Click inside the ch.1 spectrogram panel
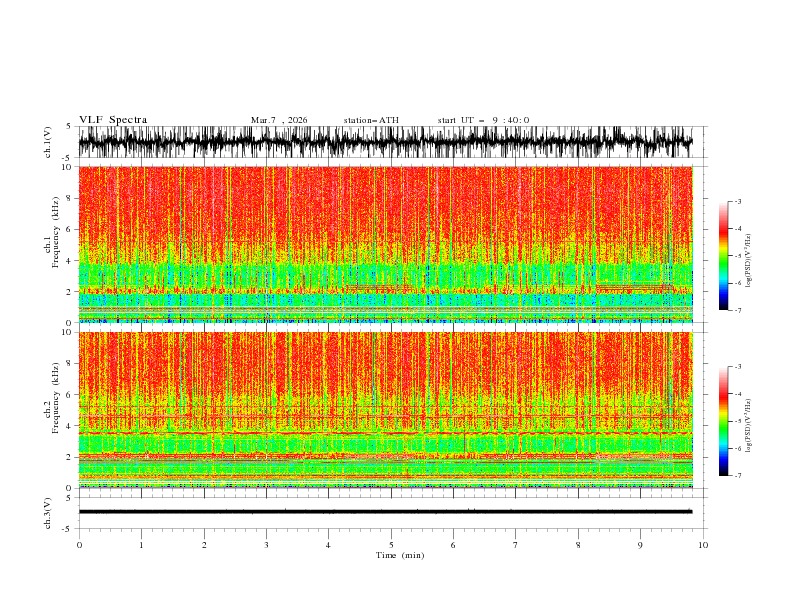 click(x=386, y=244)
